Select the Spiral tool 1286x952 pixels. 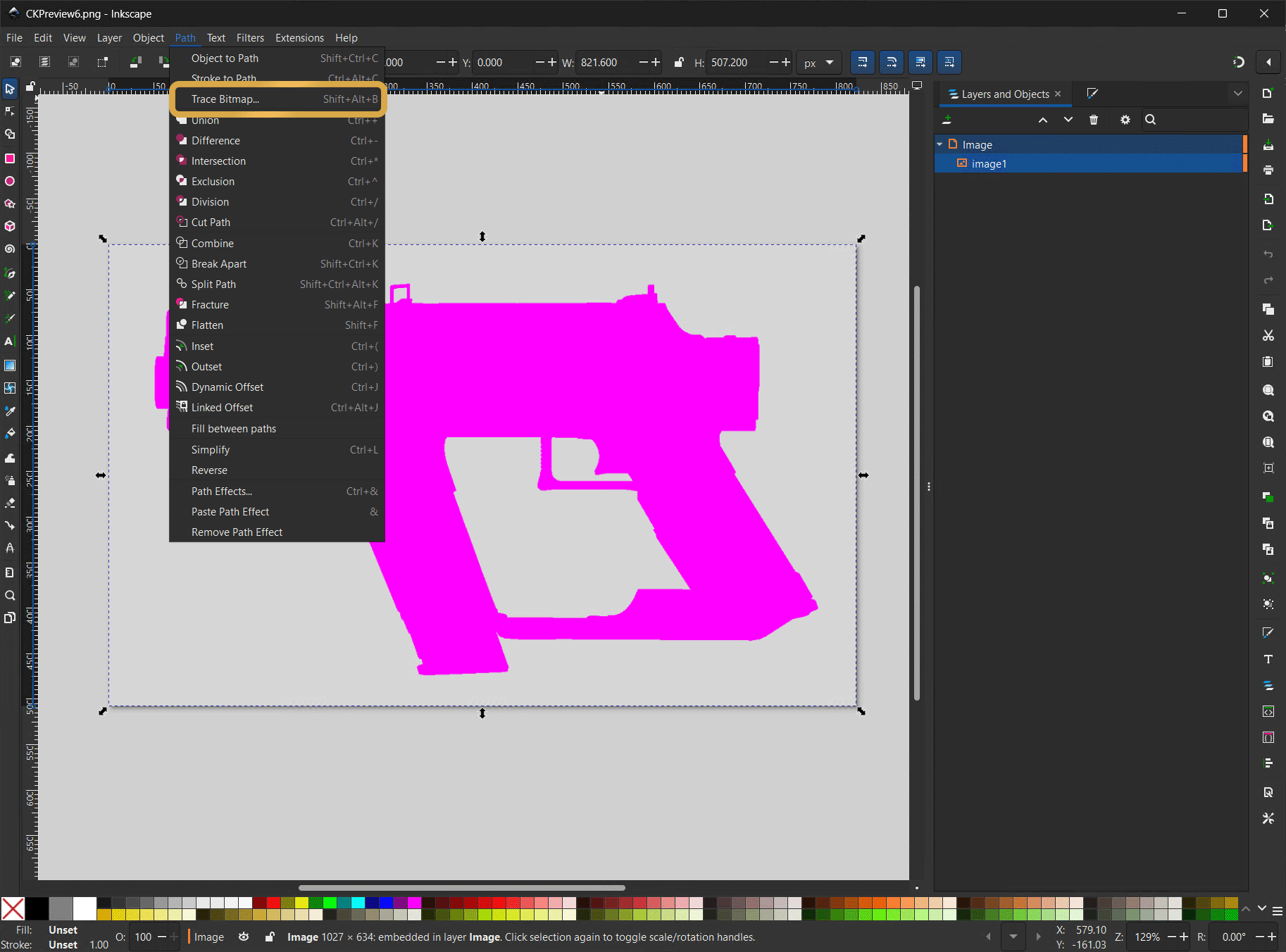point(10,249)
